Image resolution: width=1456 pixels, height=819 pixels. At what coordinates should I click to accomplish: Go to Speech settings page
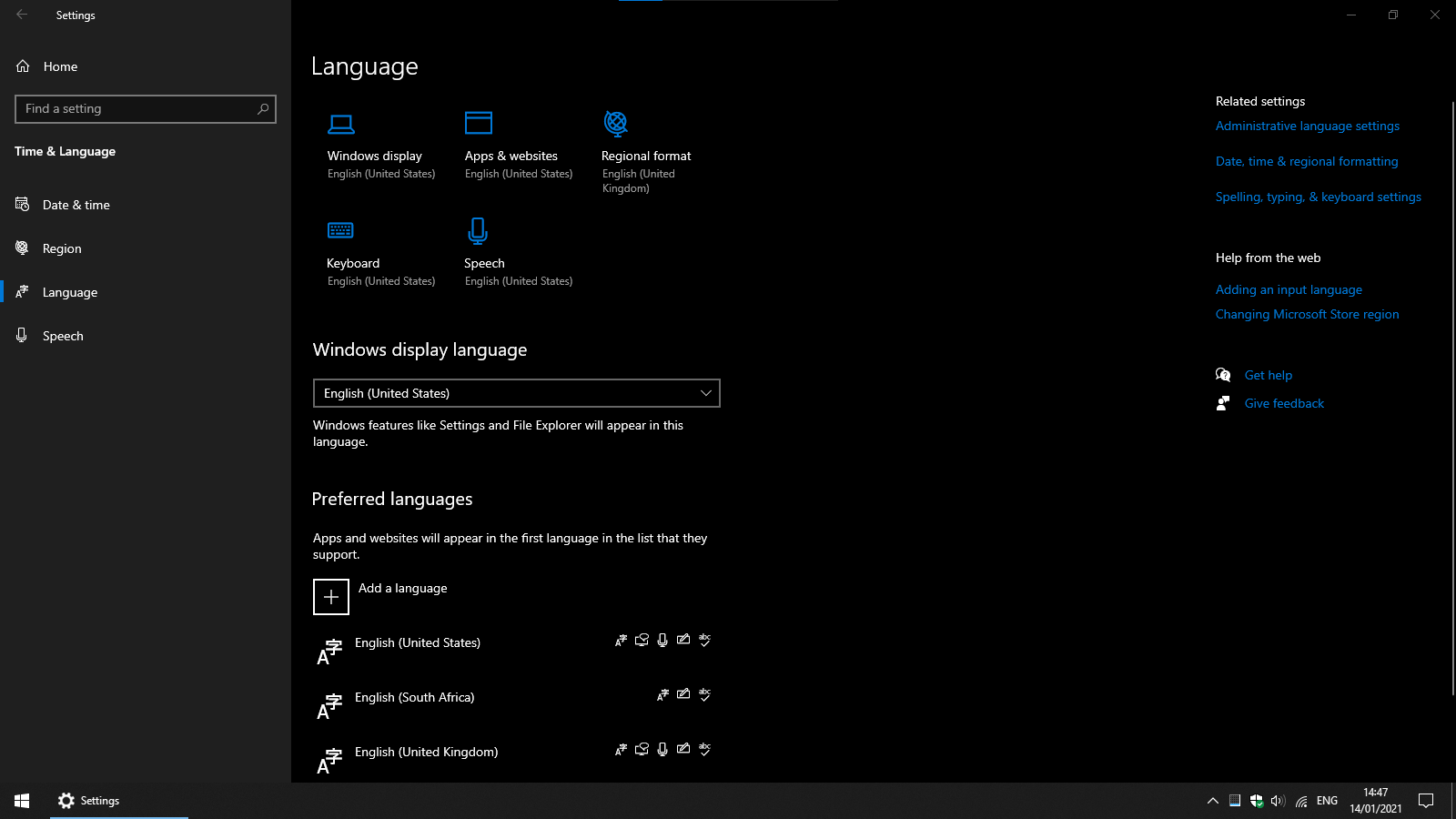pos(146,336)
